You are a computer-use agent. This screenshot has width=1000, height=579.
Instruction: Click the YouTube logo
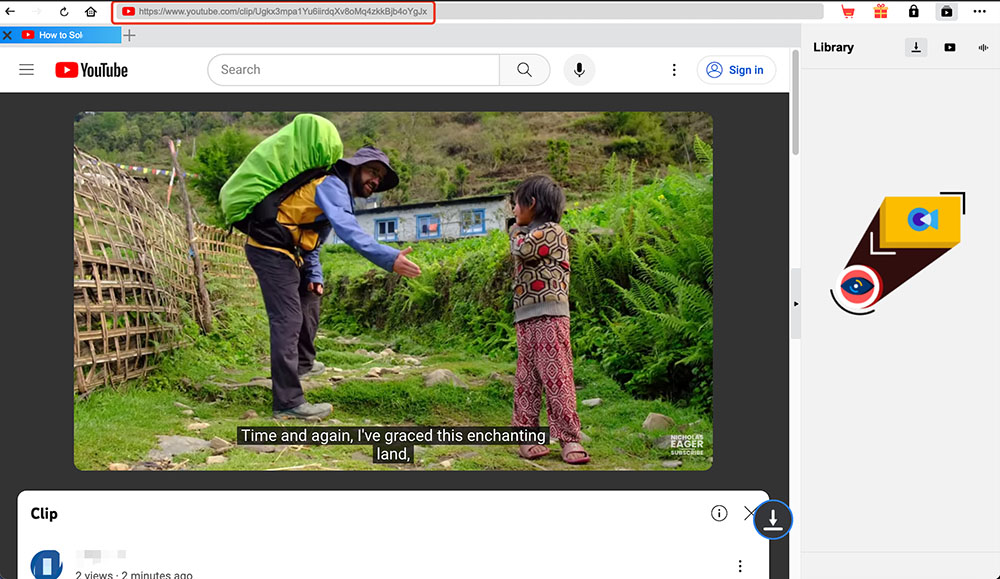[91, 70]
